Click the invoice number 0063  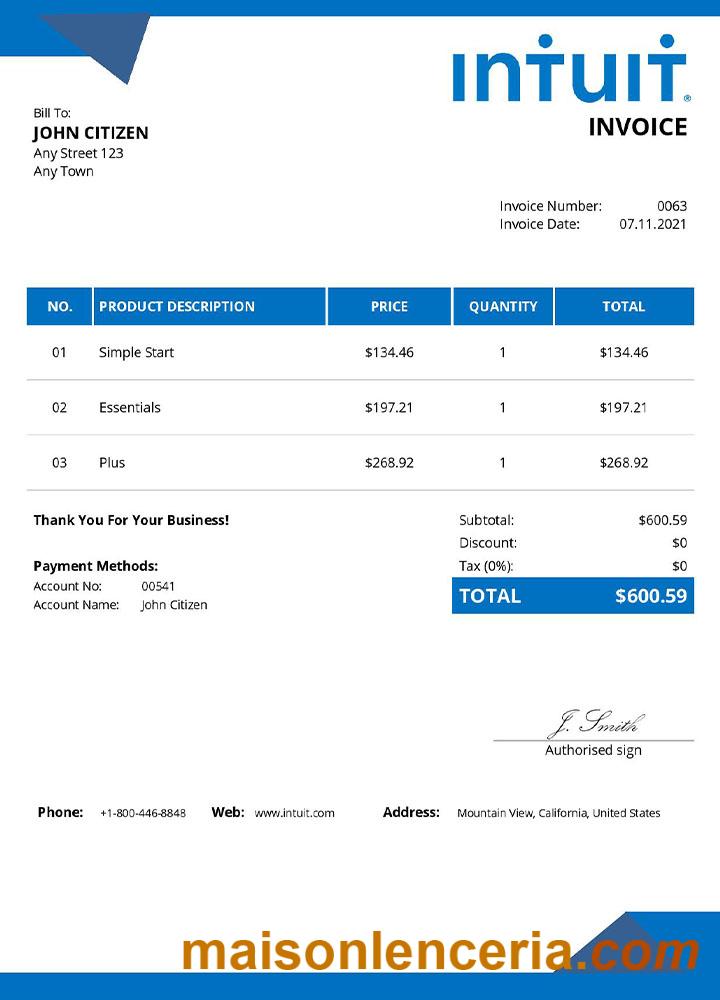pyautogui.click(x=672, y=206)
